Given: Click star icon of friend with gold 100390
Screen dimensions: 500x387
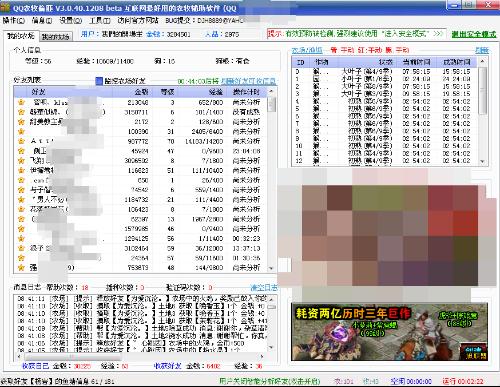Looking at the screenshot, I should (x=21, y=131).
